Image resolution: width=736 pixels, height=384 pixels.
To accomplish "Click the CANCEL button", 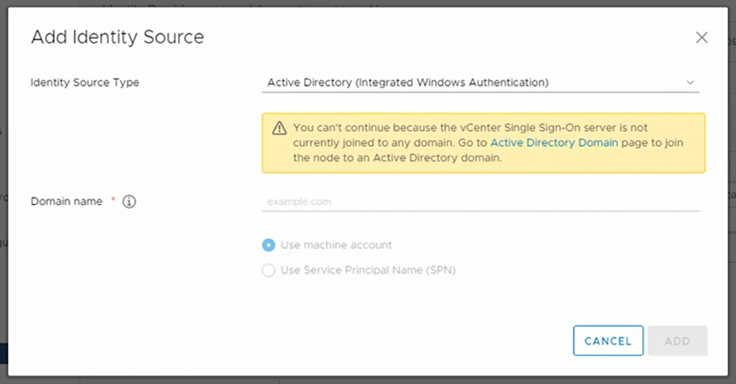I will 608,341.
